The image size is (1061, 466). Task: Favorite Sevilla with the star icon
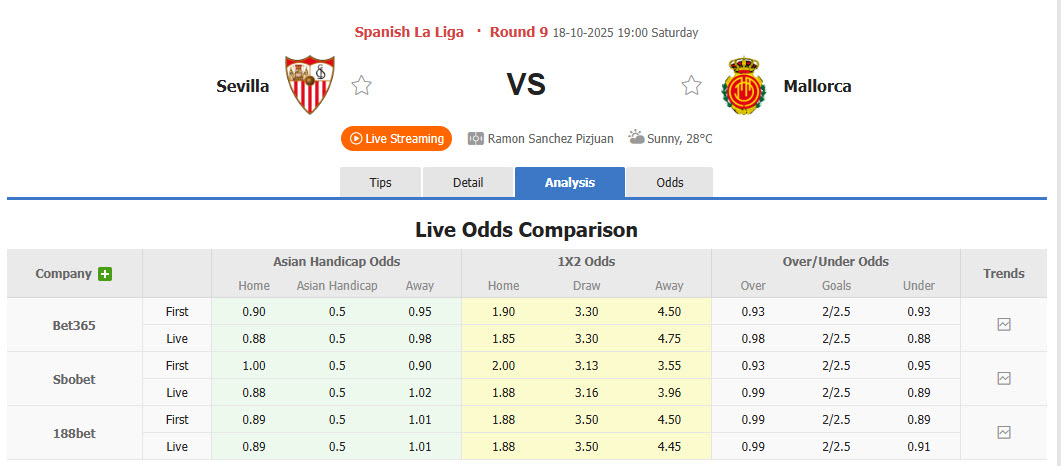tap(361, 86)
